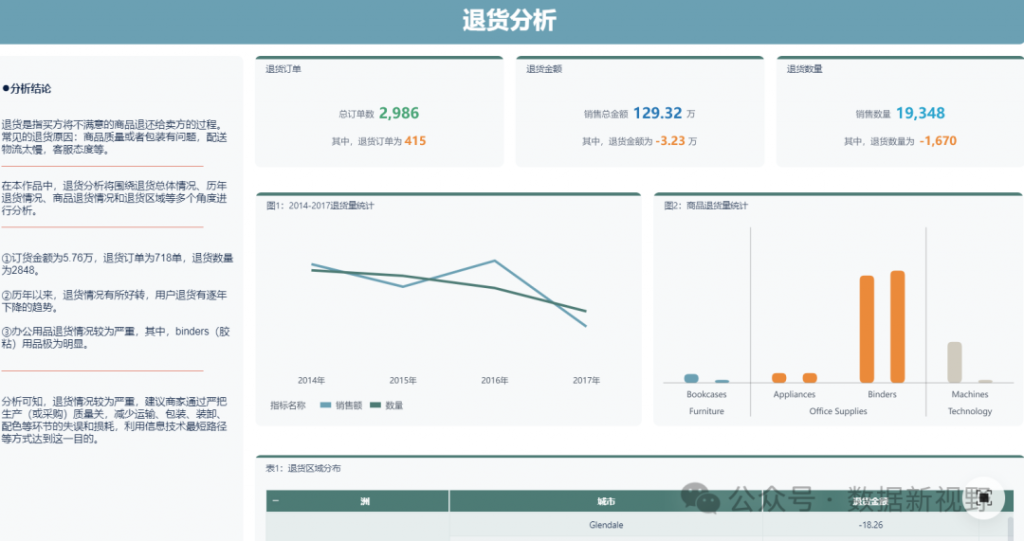Sort by the 城市 column header
1024x541 pixels.
pyautogui.click(x=605, y=501)
